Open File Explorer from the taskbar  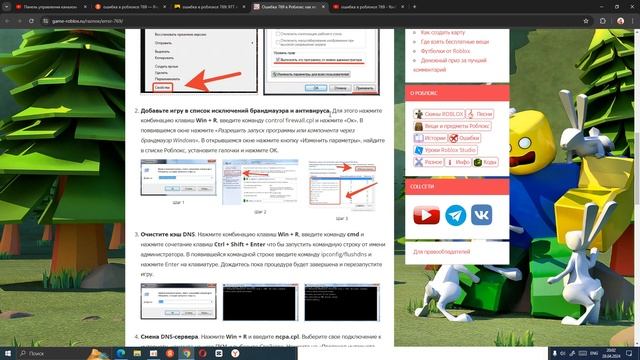(137, 353)
